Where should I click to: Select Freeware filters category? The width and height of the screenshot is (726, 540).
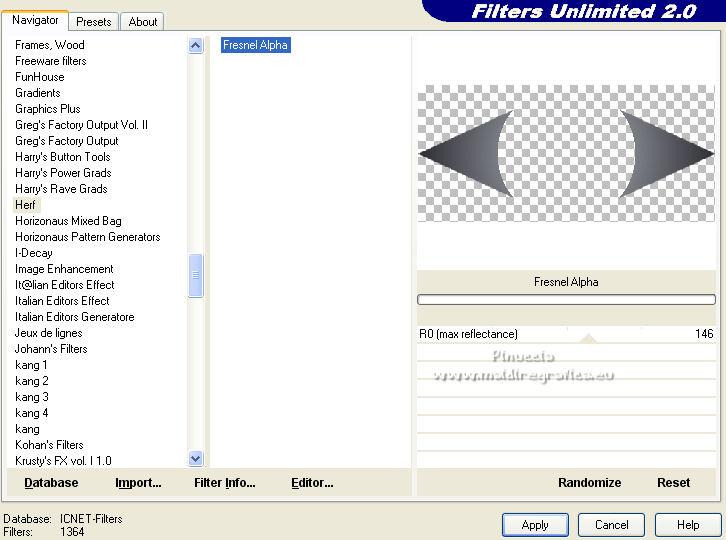50,61
